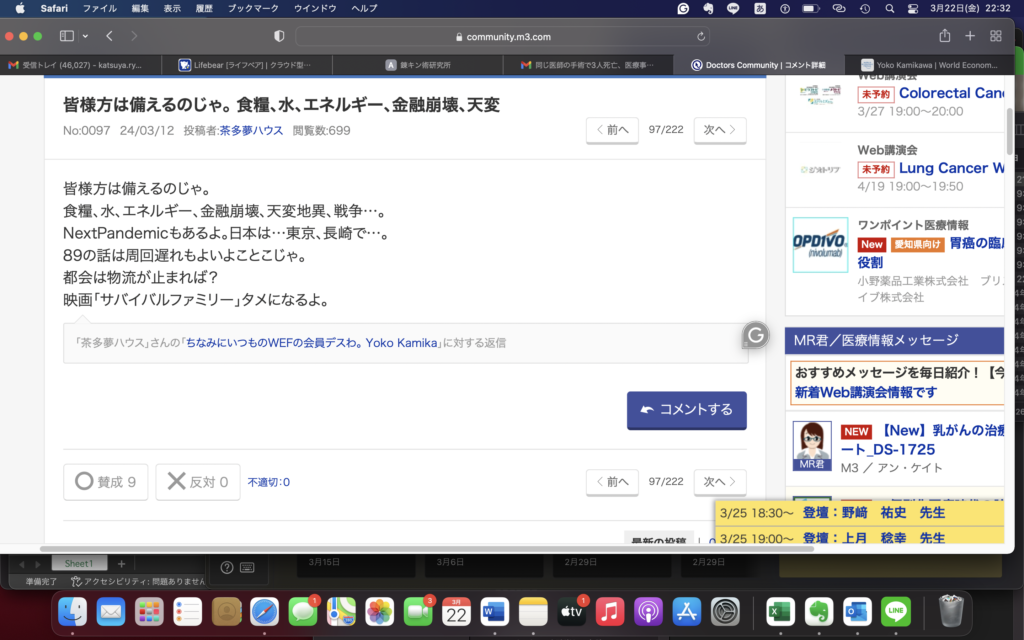Vote 反対 on the comment
1024x640 pixels.
point(197,481)
